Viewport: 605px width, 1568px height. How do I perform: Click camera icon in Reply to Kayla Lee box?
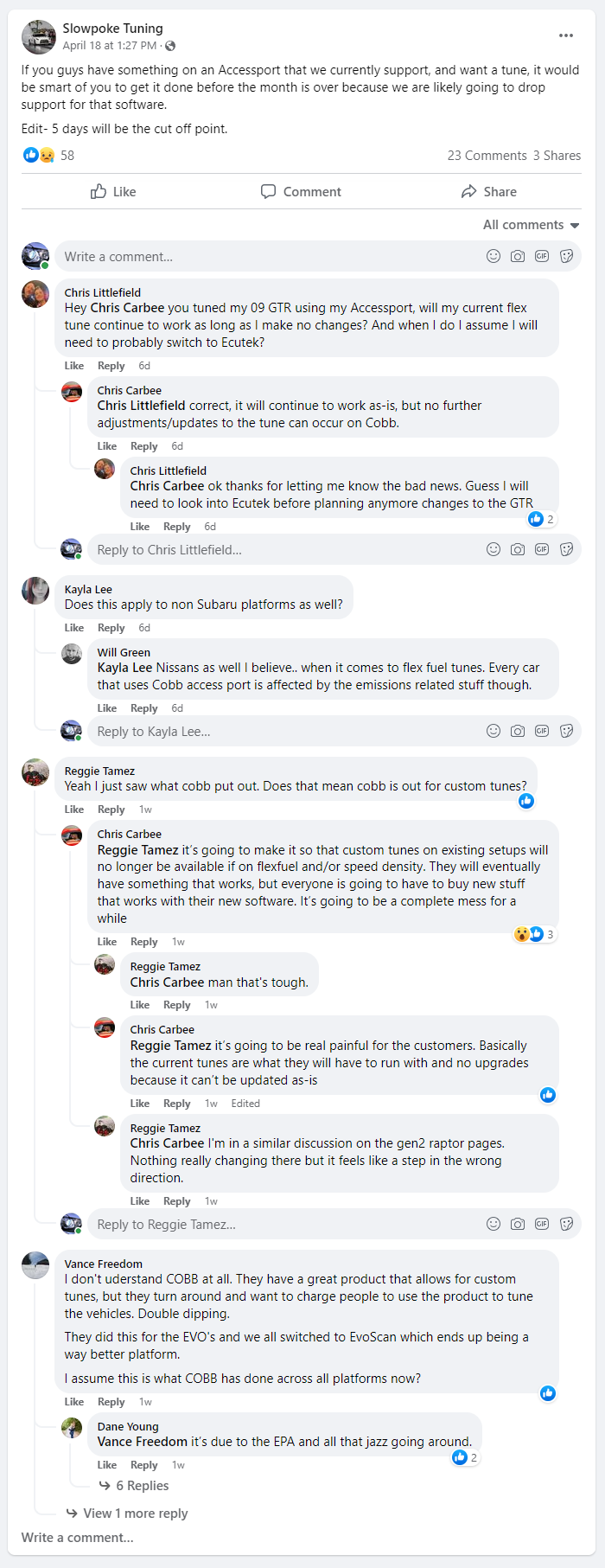(518, 731)
